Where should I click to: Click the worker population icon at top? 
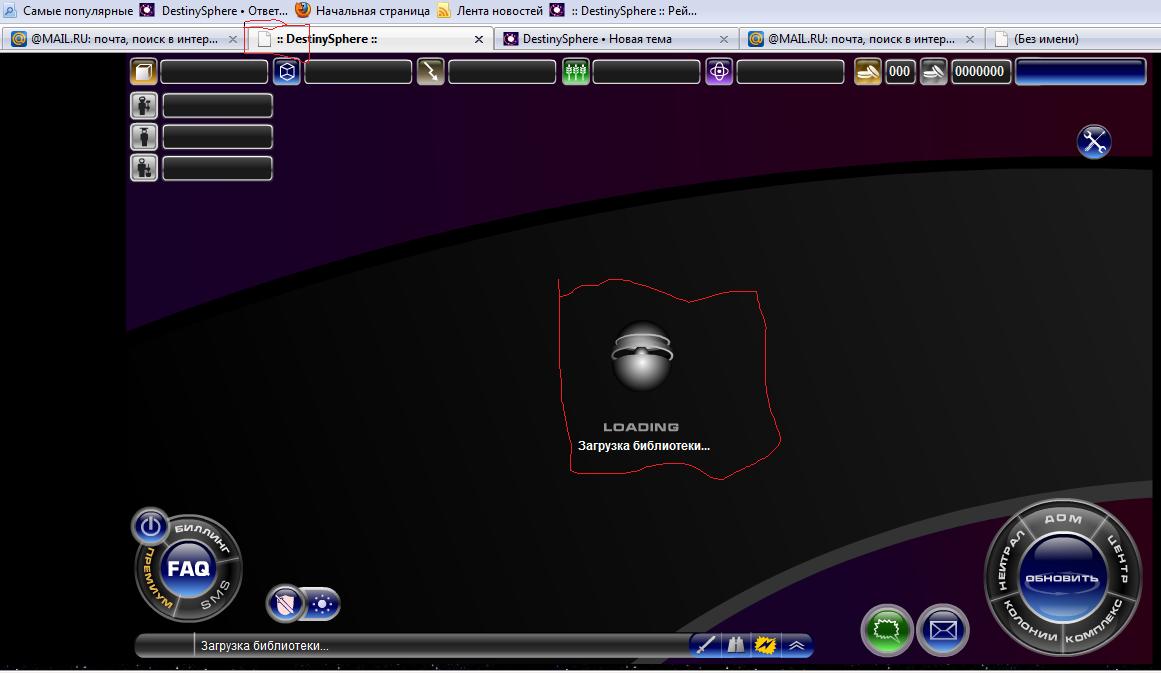tap(144, 105)
